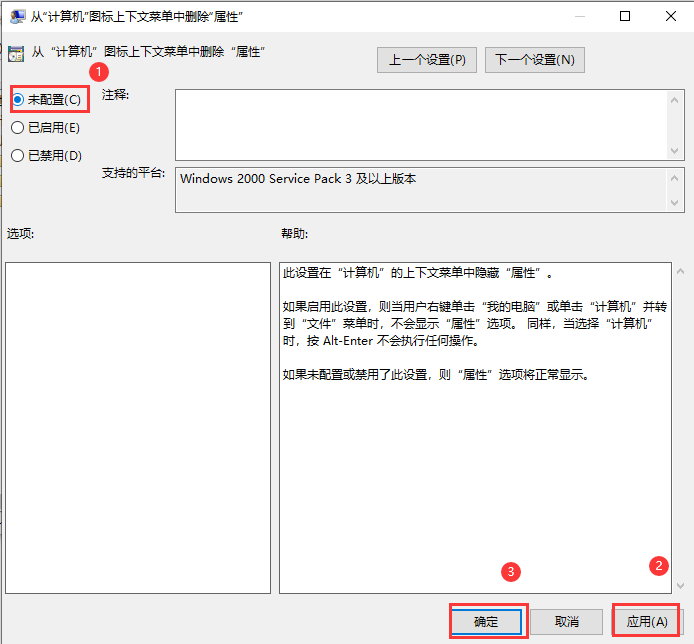The image size is (694, 644).
Task: Click help panel scroll down arrow
Action: (680, 586)
